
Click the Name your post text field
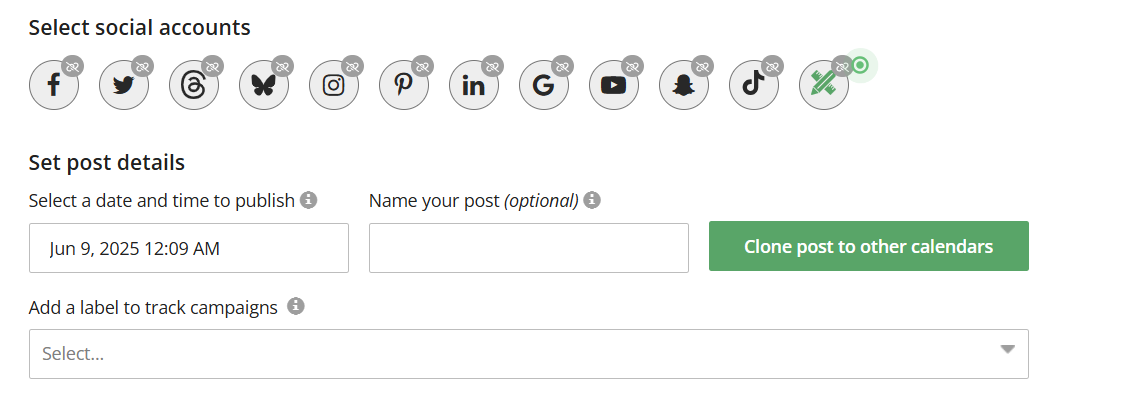(x=528, y=248)
